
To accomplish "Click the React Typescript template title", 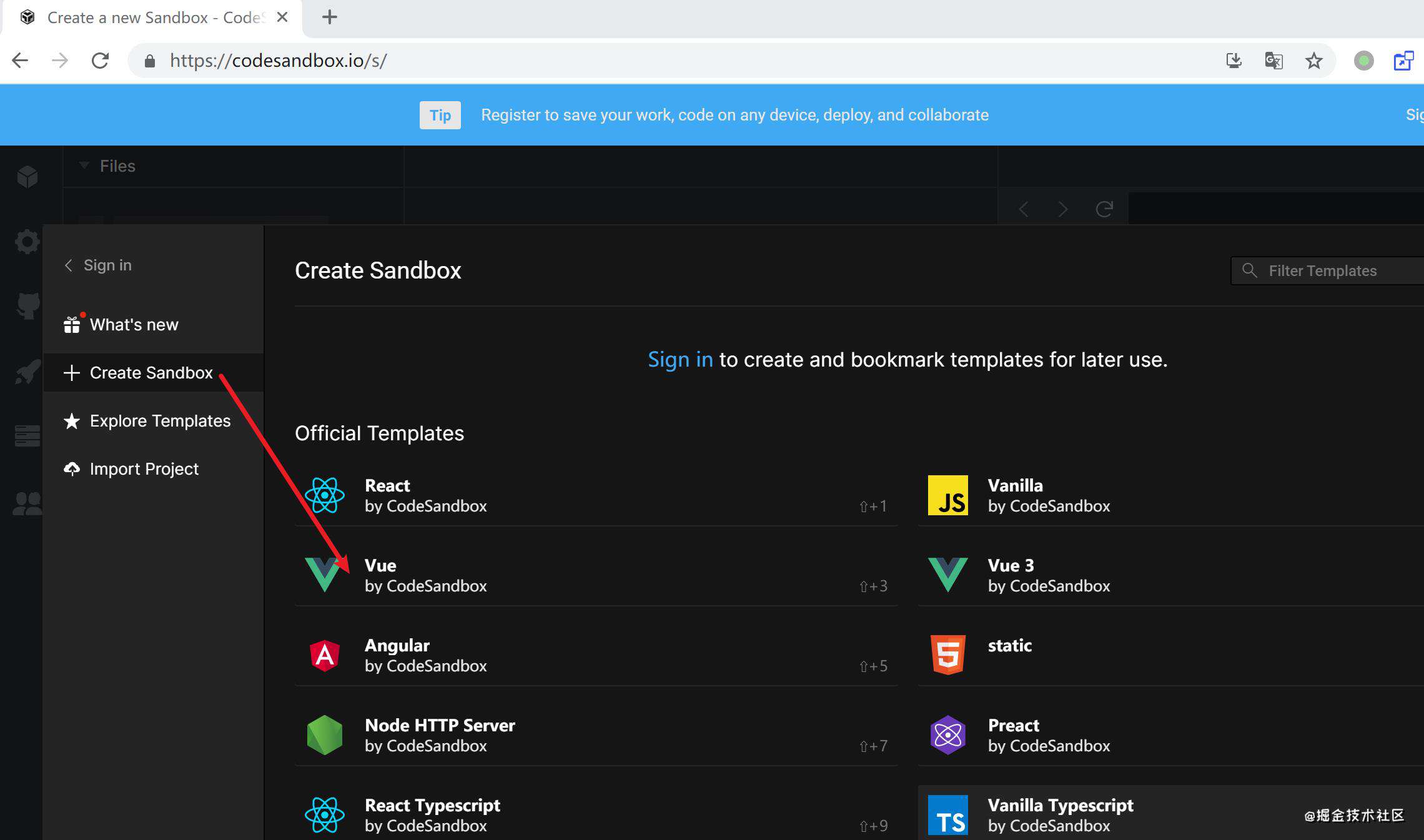I will (432, 805).
